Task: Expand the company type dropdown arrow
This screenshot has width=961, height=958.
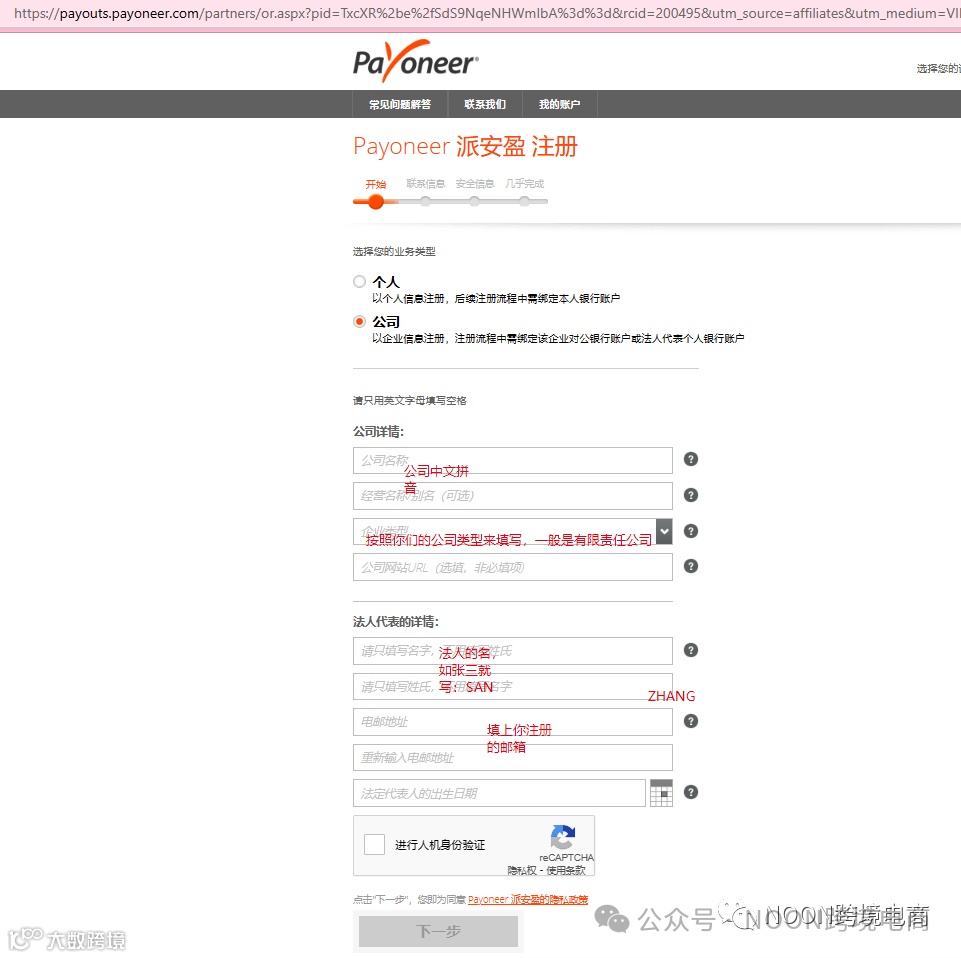Action: [x=664, y=531]
